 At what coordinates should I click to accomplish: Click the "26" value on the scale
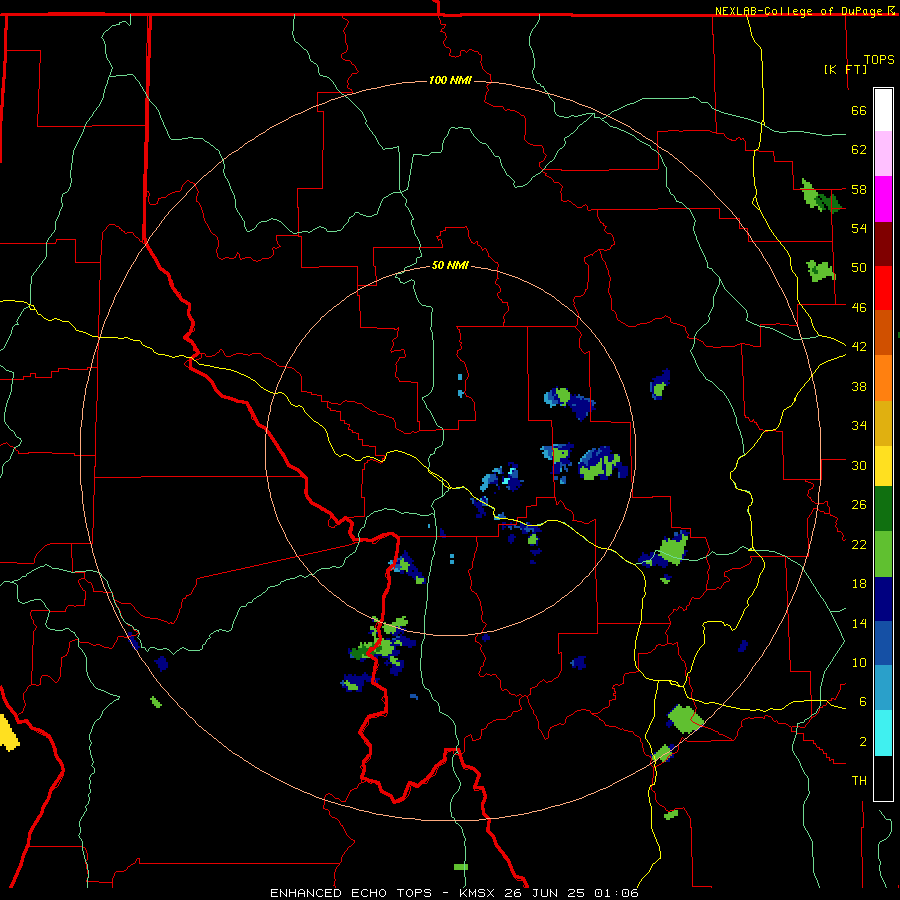click(859, 505)
